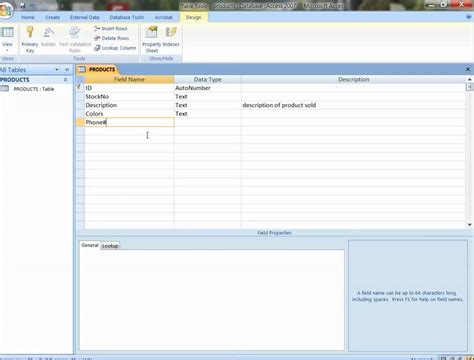Image resolution: width=474 pixels, height=360 pixels.
Task: Open the Builder tool
Action: [48, 37]
